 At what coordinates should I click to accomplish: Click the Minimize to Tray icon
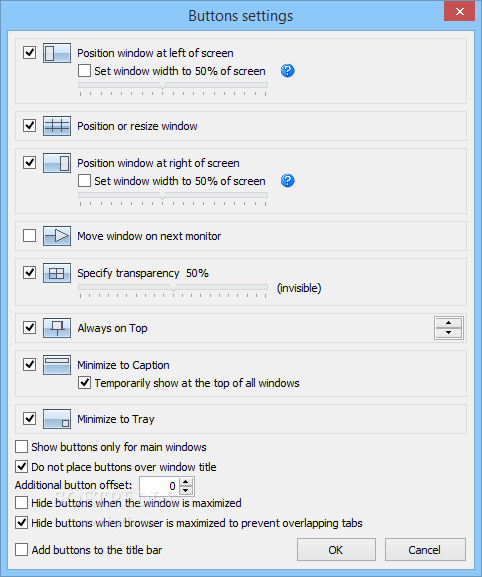[57, 419]
